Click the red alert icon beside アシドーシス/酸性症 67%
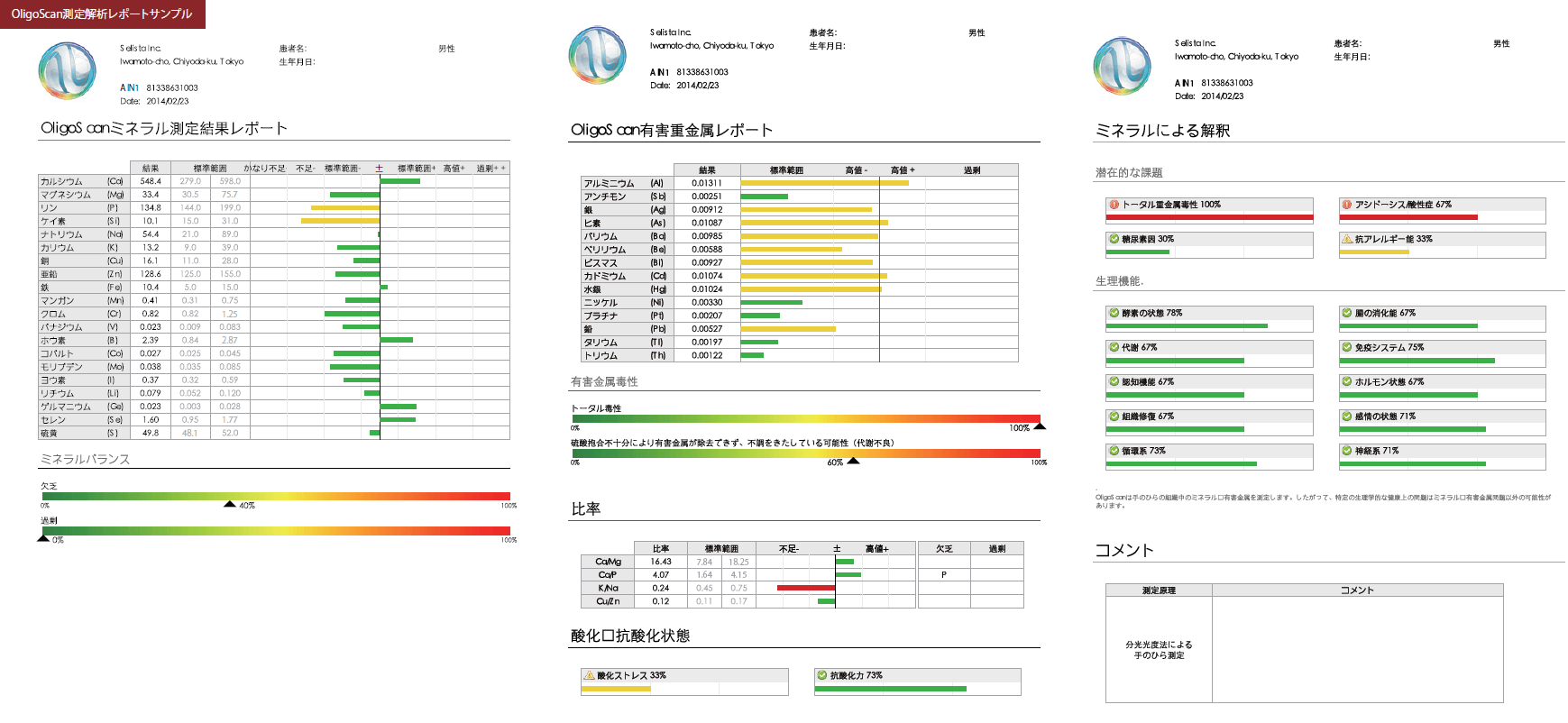This screenshot has height=723, width=1568. 1347,205
